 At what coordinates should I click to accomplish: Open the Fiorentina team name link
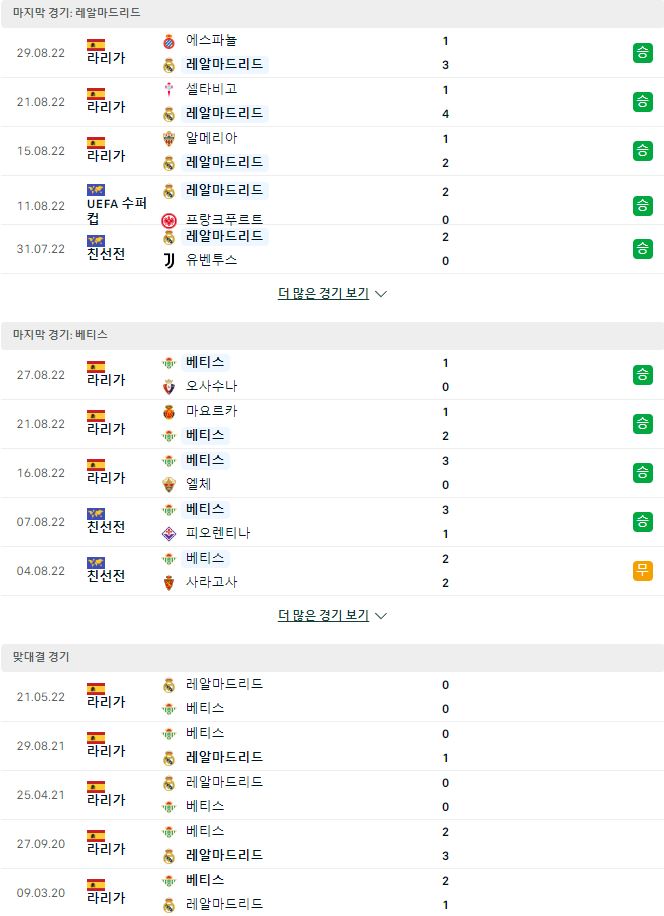coord(218,533)
